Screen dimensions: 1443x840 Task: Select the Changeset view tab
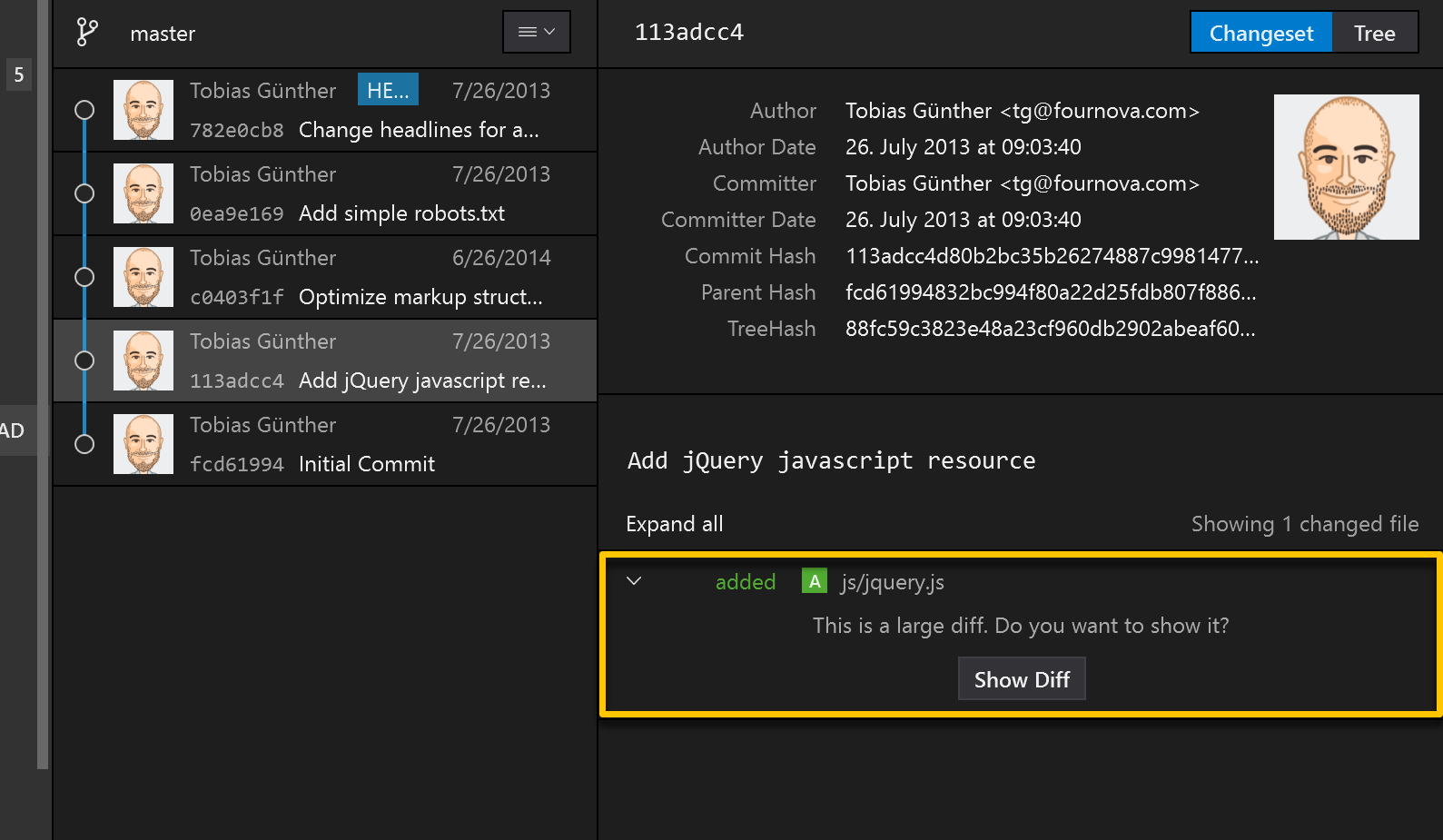pos(1260,34)
